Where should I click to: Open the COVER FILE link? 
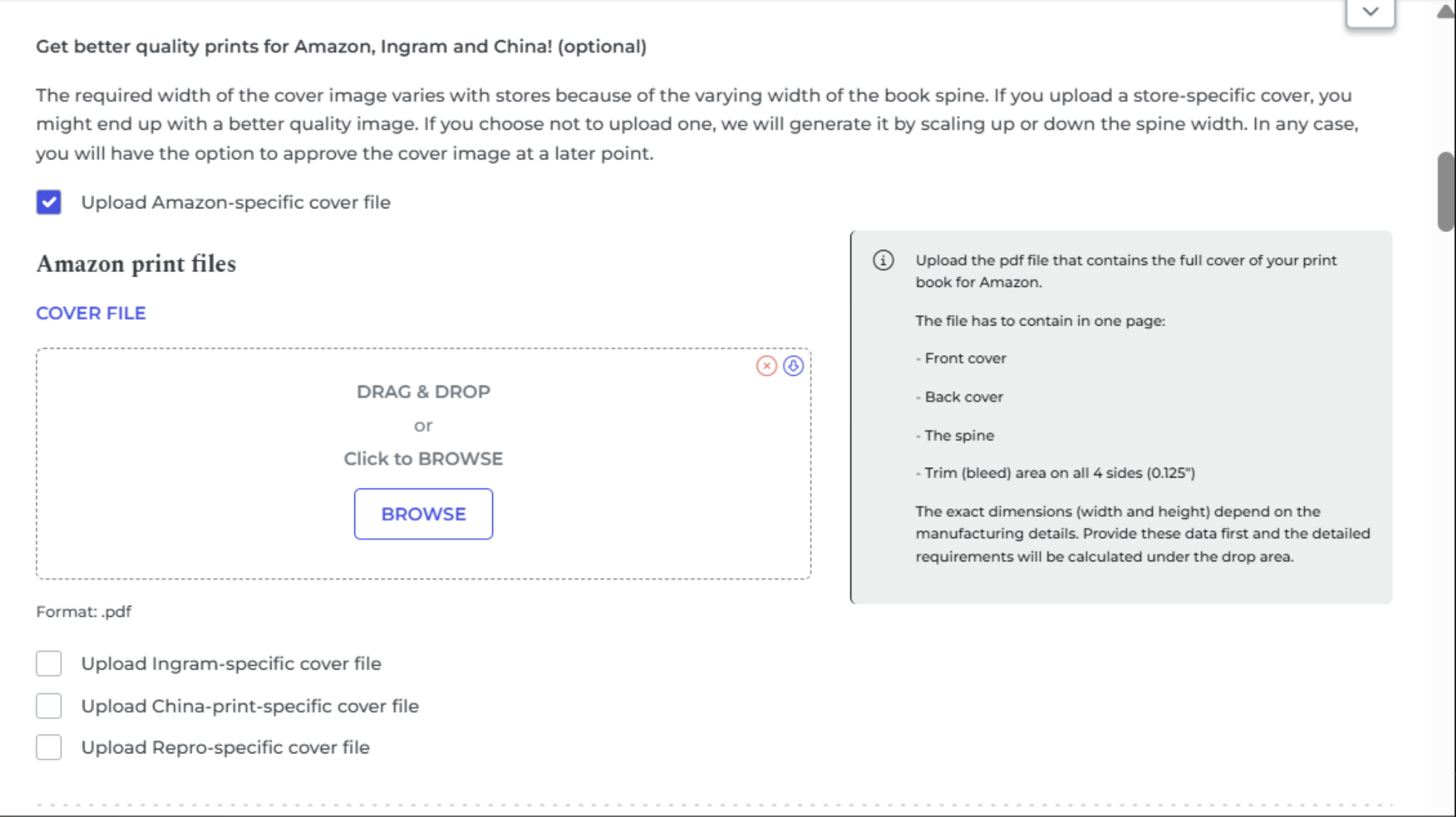click(91, 313)
